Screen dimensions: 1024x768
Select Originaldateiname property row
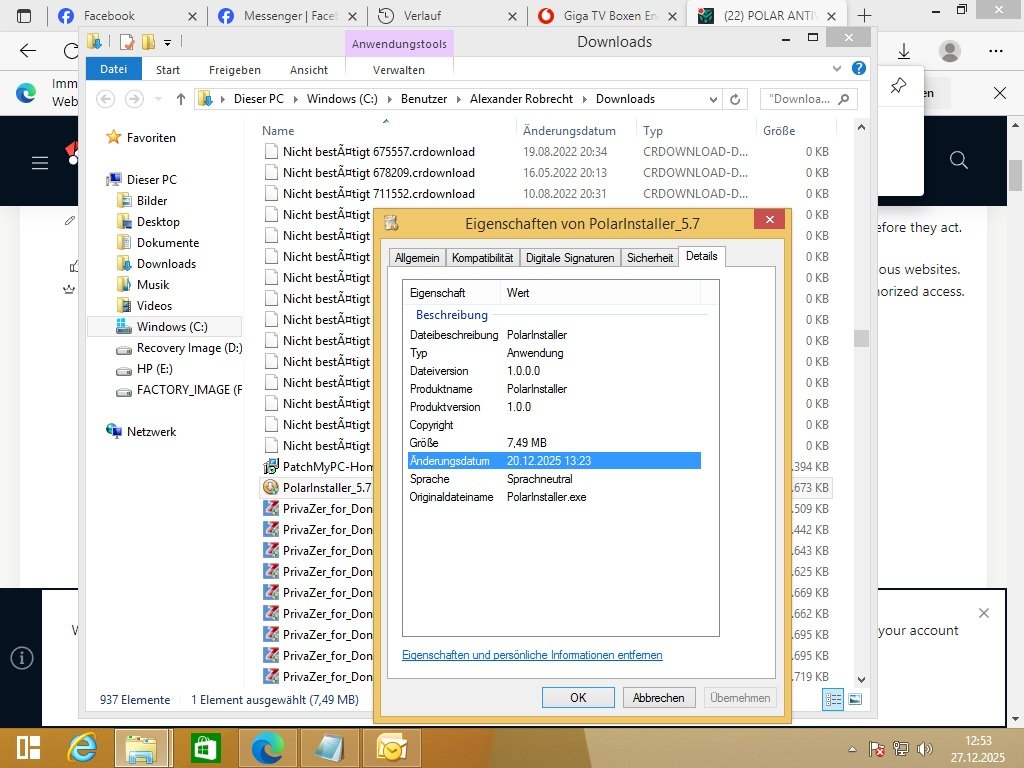(x=554, y=497)
